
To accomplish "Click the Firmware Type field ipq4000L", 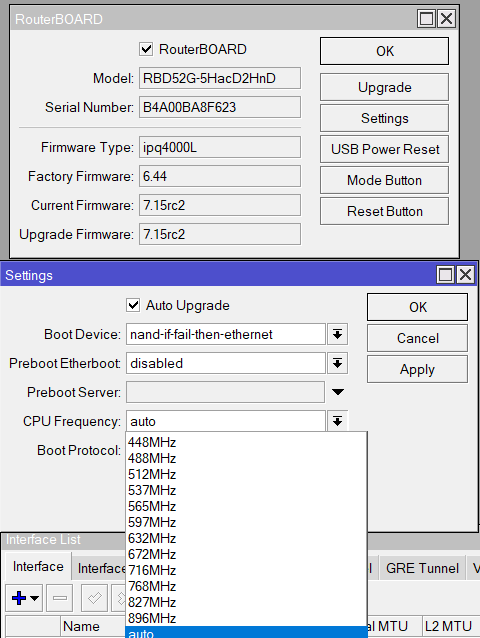I will coord(220,147).
